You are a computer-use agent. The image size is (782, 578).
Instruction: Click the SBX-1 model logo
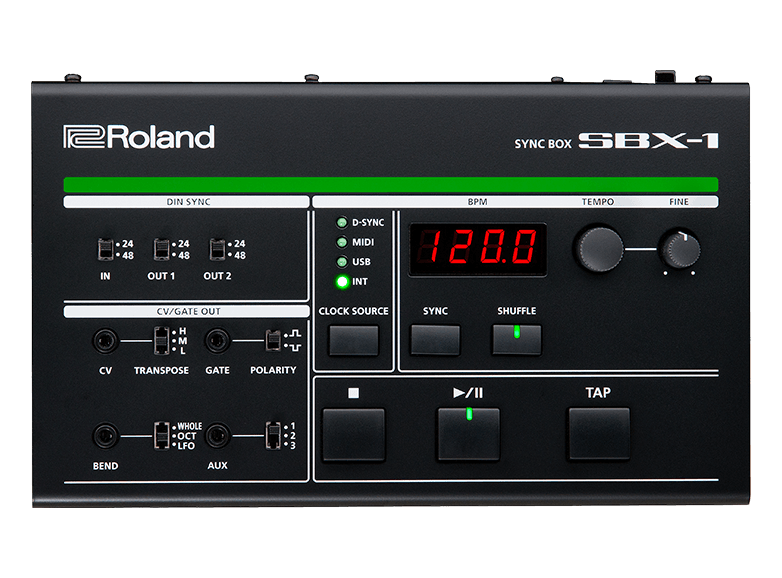[648, 141]
